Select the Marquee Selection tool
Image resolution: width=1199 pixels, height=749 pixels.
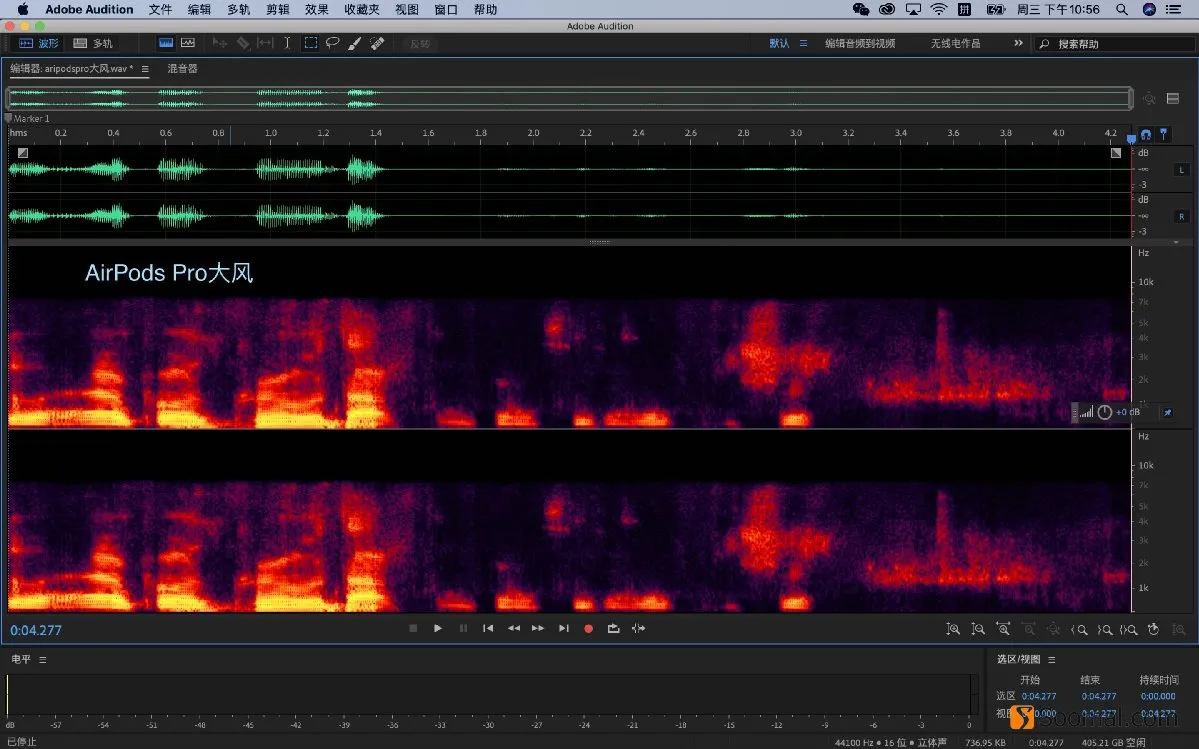click(310, 43)
